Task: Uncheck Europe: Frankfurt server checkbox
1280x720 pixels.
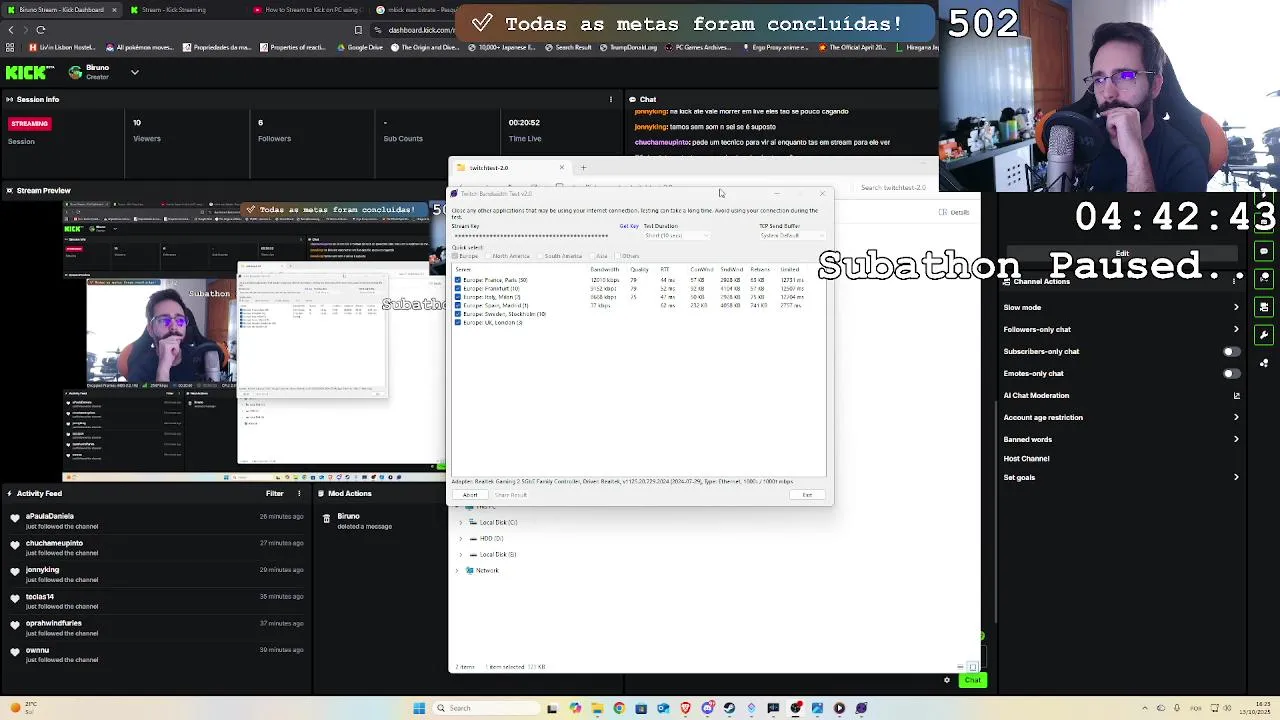Action: click(458, 288)
